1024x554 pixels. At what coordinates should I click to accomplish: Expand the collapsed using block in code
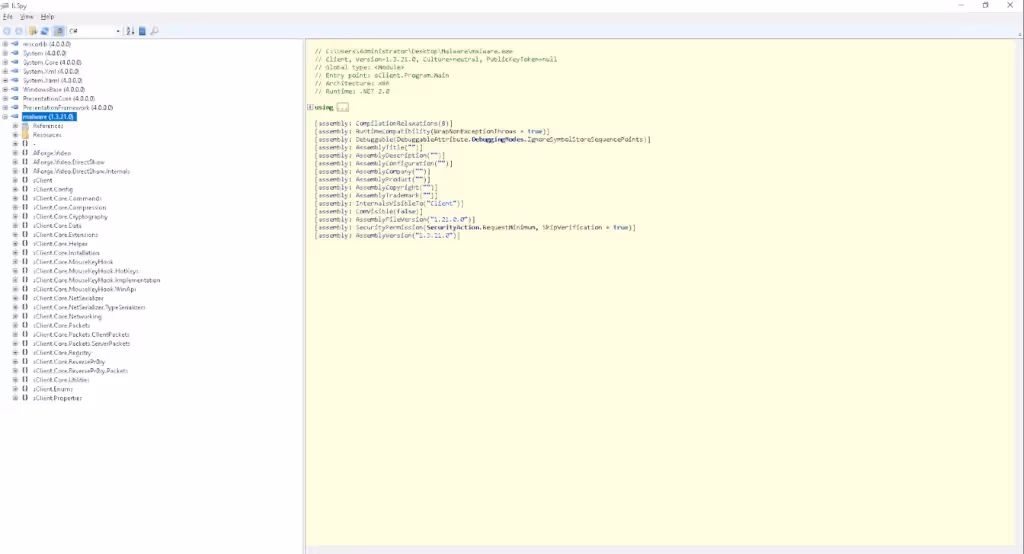point(310,107)
